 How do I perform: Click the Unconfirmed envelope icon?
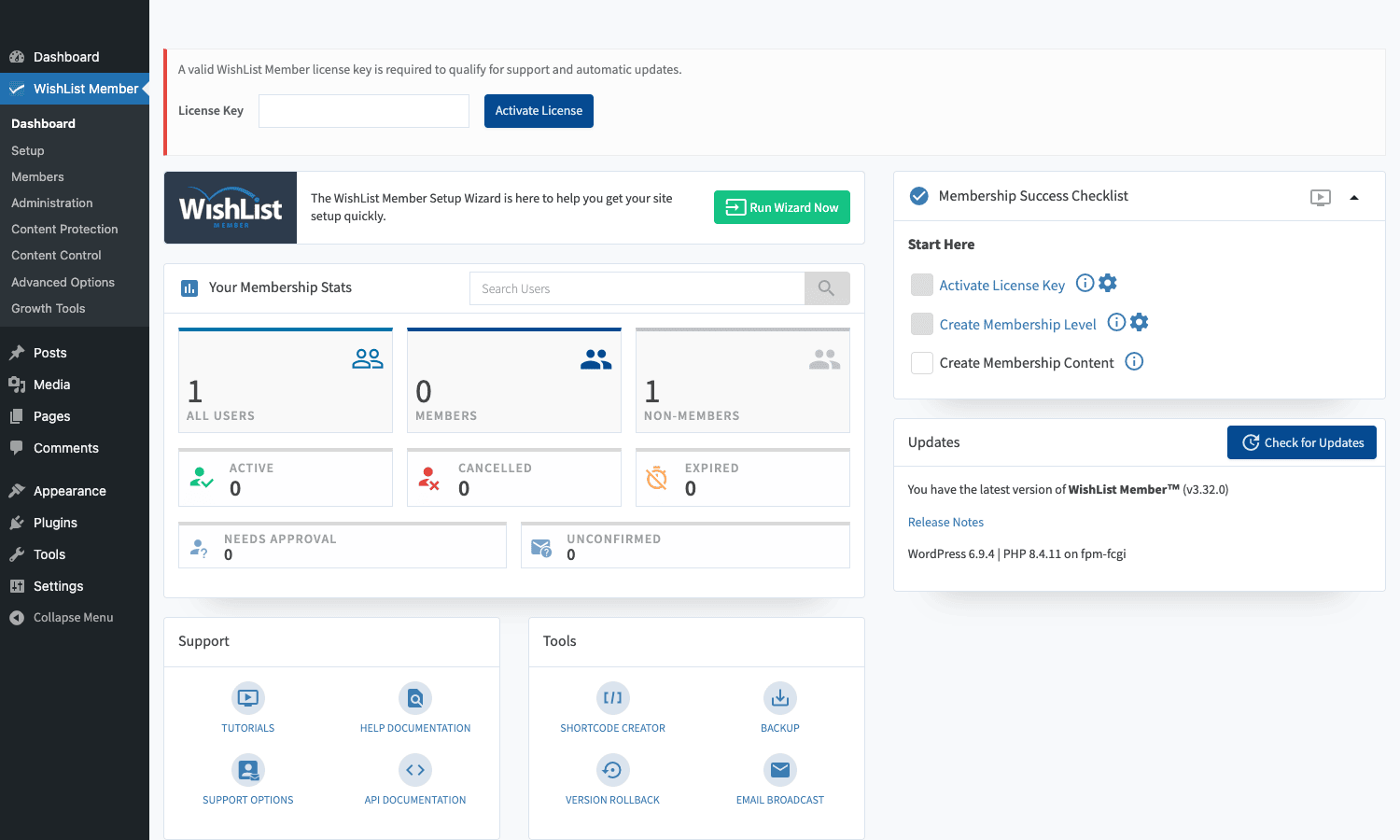[541, 548]
